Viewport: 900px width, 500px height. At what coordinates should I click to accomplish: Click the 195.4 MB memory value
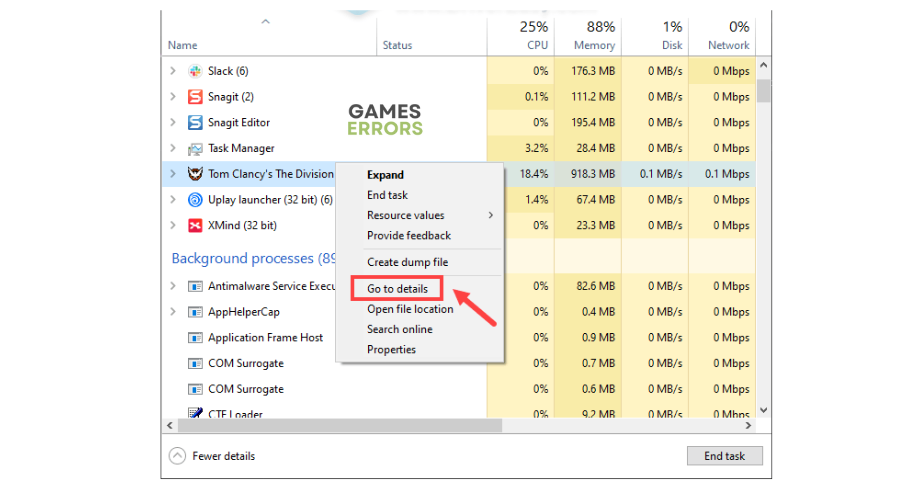[x=593, y=123]
